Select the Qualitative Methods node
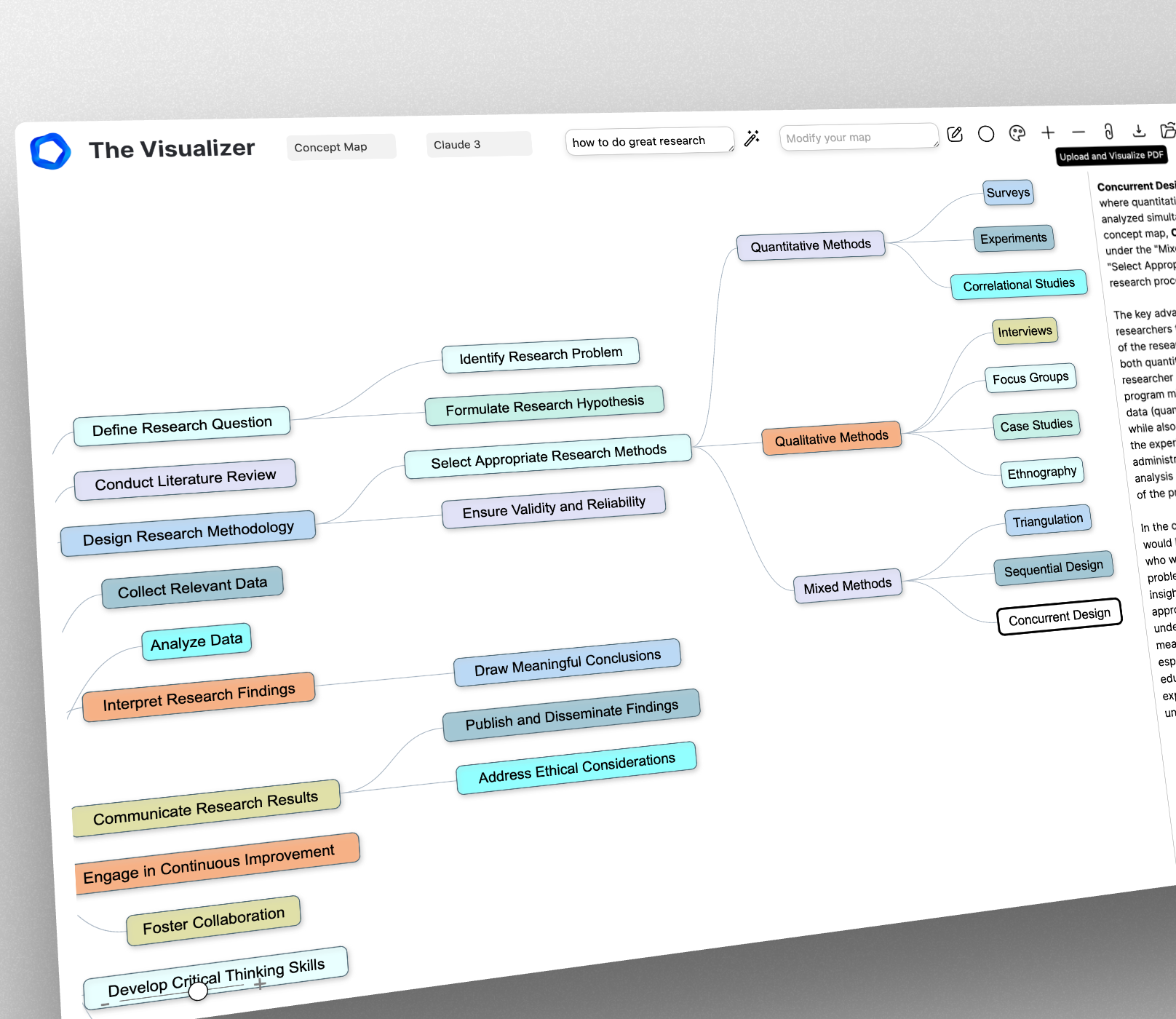This screenshot has width=1176, height=1019. click(x=832, y=437)
